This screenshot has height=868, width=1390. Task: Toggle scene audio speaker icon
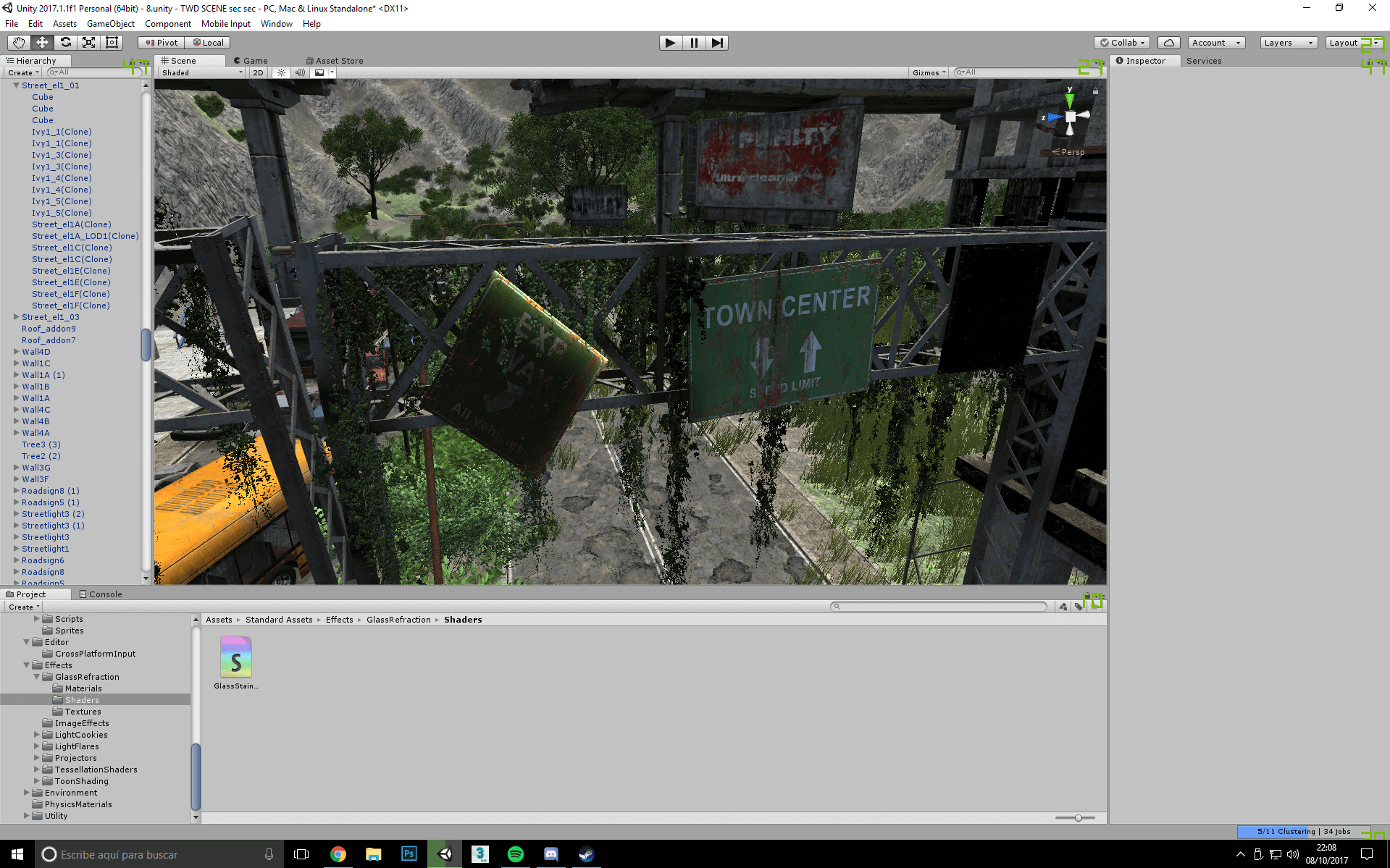pos(300,72)
